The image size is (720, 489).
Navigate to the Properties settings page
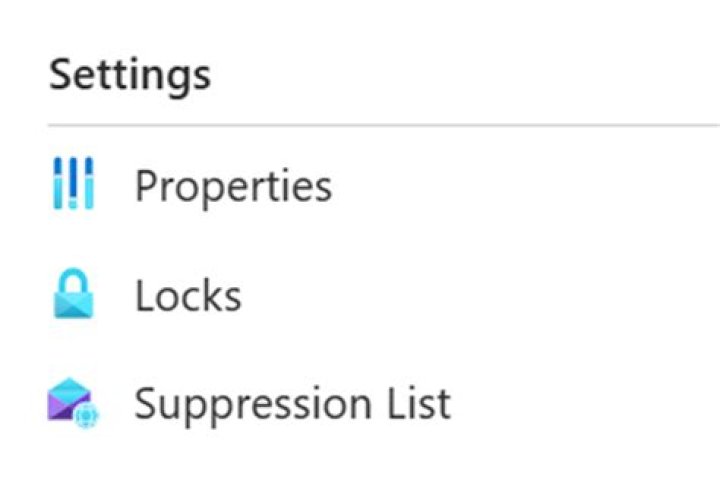click(x=232, y=186)
